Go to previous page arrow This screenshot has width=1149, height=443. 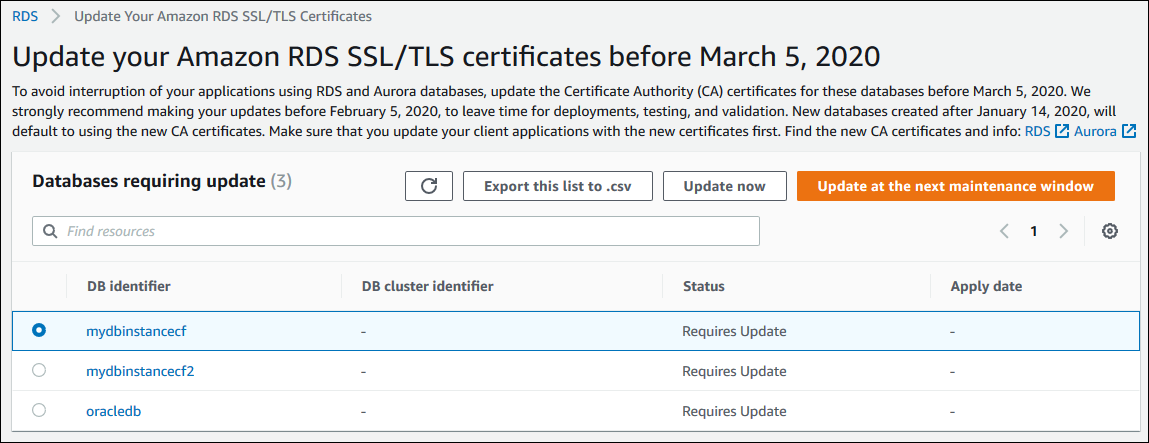tap(1004, 231)
